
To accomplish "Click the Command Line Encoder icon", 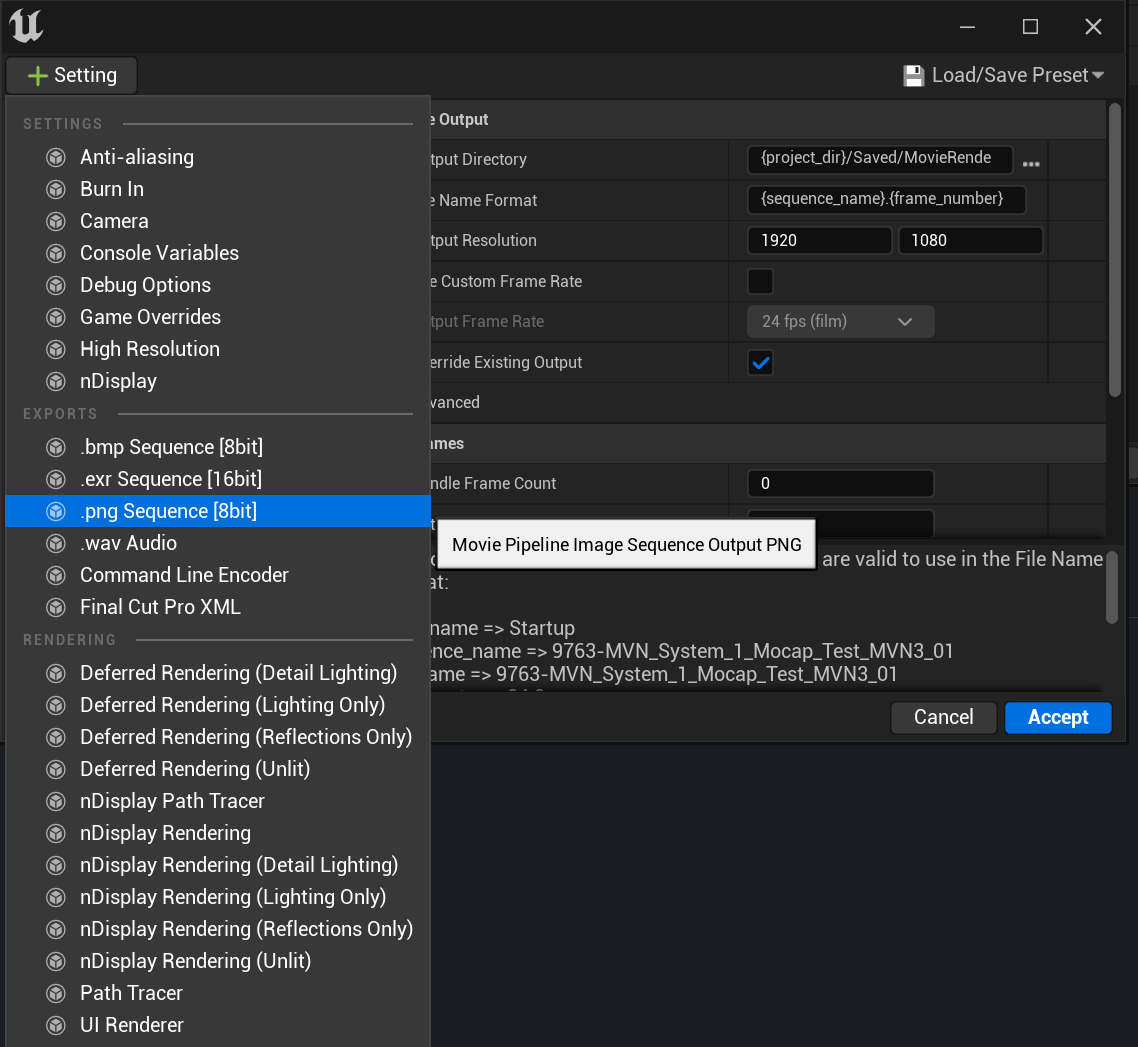I will (56, 575).
